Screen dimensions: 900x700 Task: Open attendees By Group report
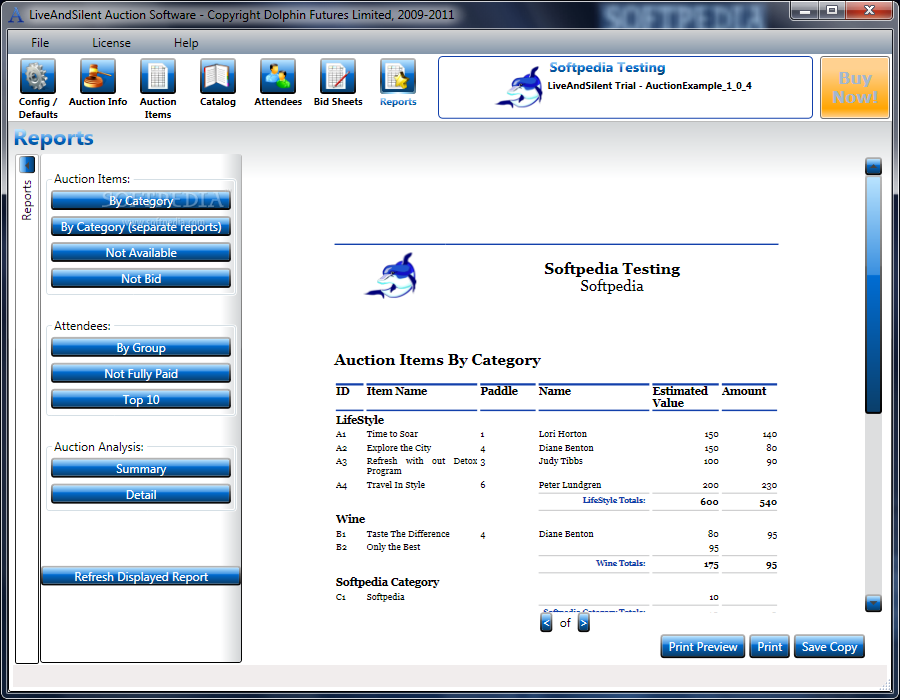click(141, 348)
